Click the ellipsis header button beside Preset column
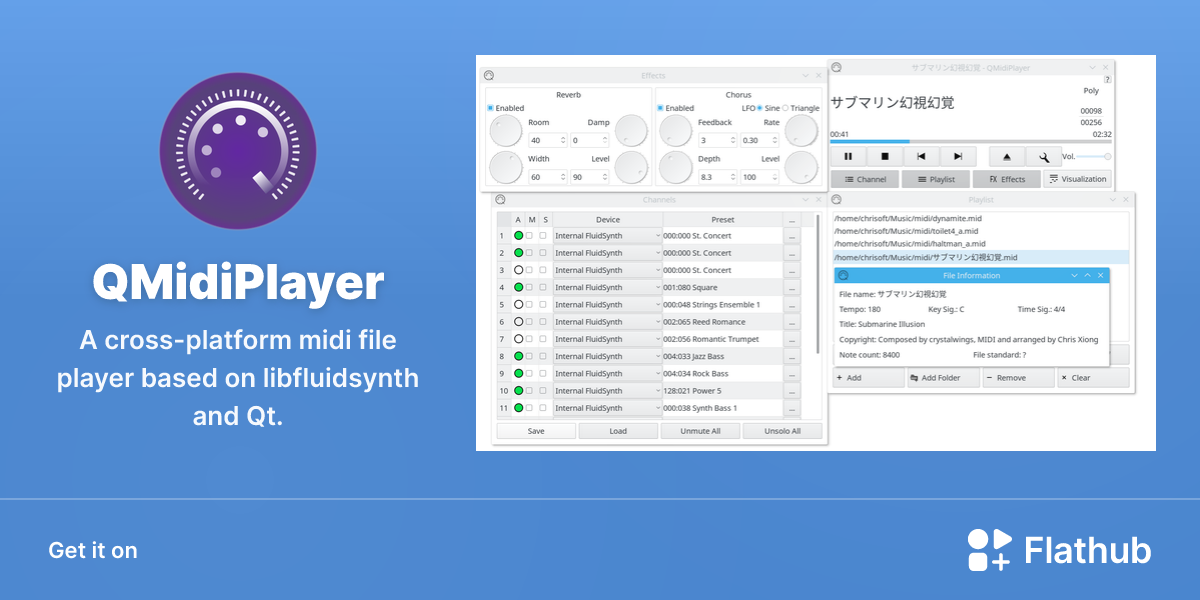 [791, 220]
